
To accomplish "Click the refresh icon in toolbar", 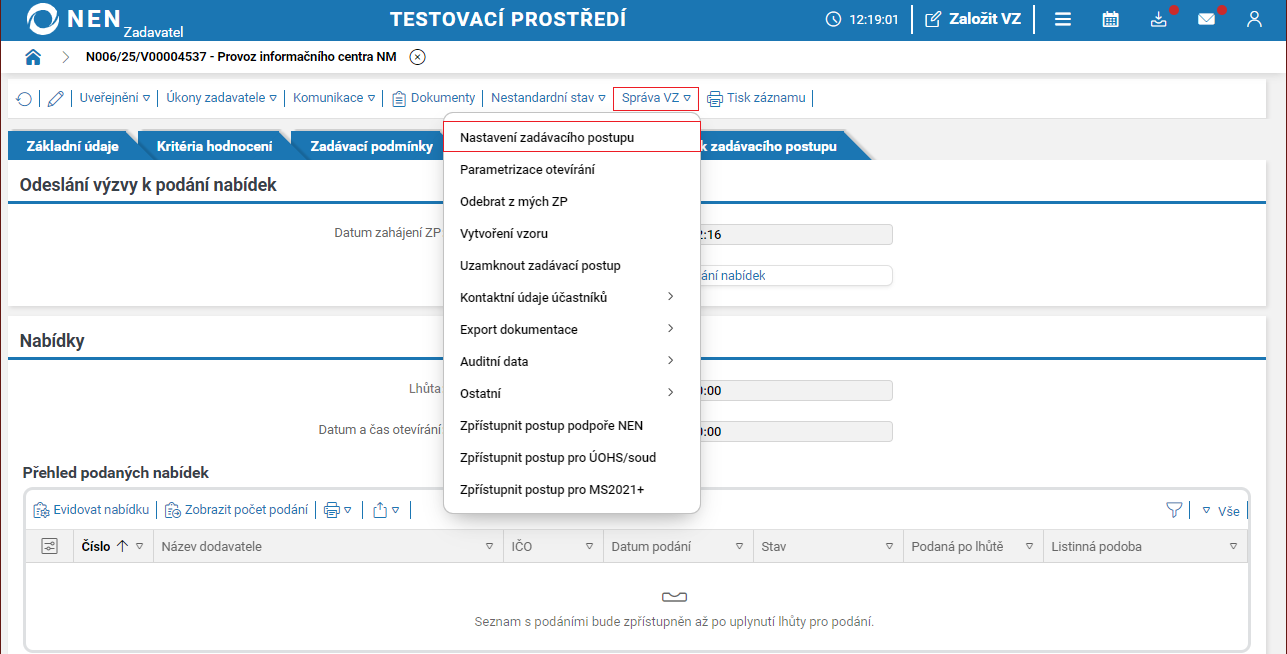I will tap(24, 98).
